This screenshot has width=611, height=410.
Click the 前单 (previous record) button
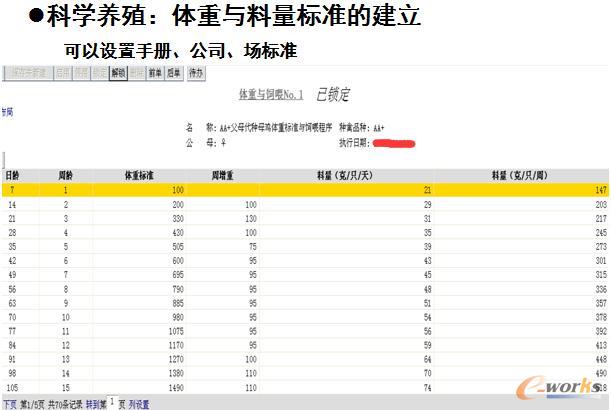click(x=155, y=73)
